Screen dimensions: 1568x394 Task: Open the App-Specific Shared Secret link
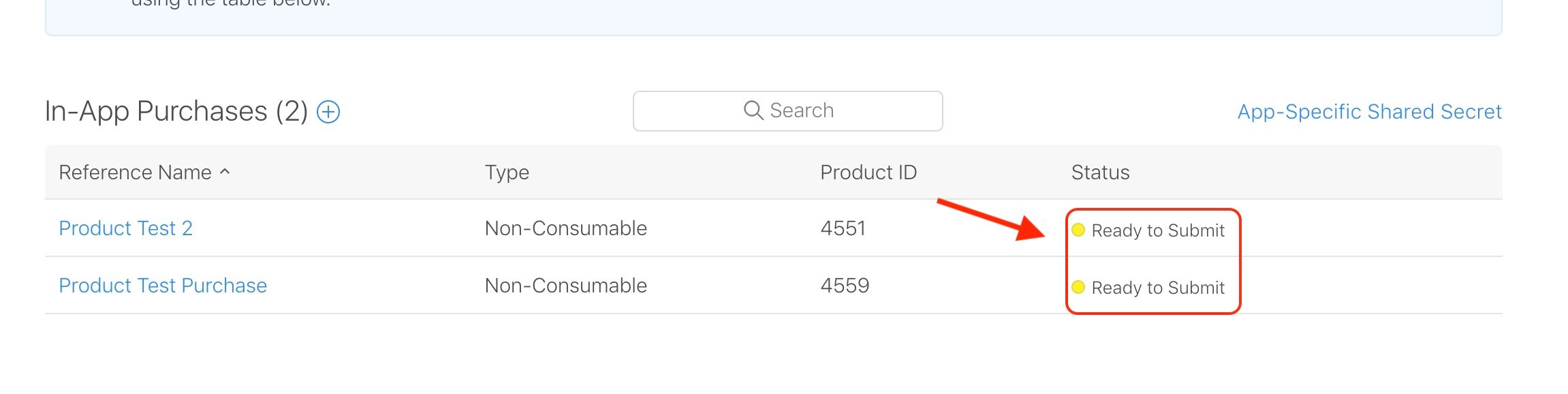click(1369, 112)
